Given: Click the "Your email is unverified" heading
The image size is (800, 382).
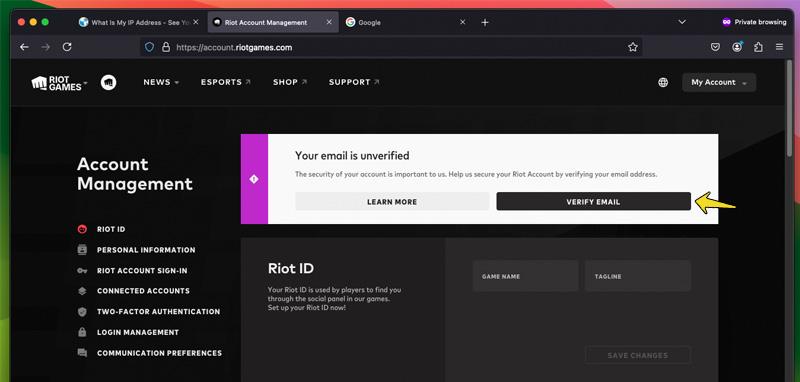Looking at the screenshot, I should (x=352, y=156).
